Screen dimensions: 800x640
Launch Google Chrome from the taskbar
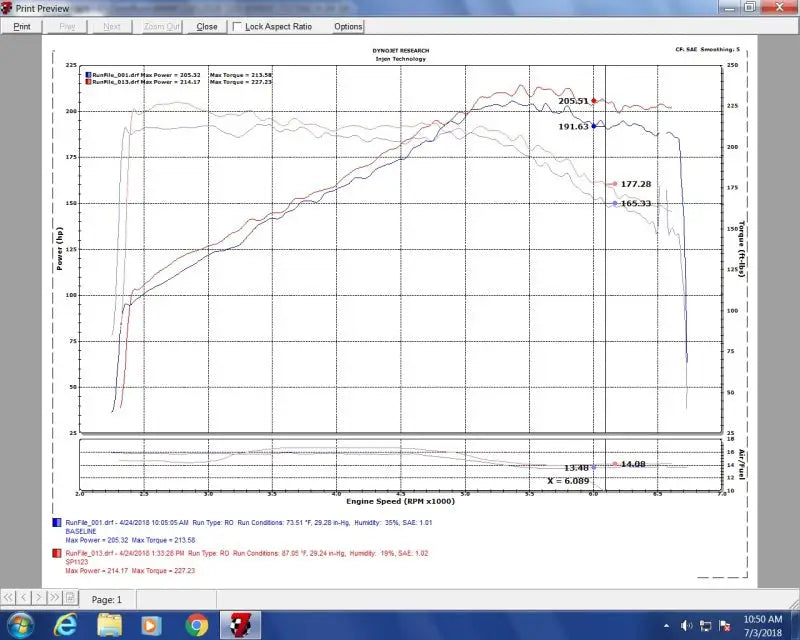coord(198,624)
